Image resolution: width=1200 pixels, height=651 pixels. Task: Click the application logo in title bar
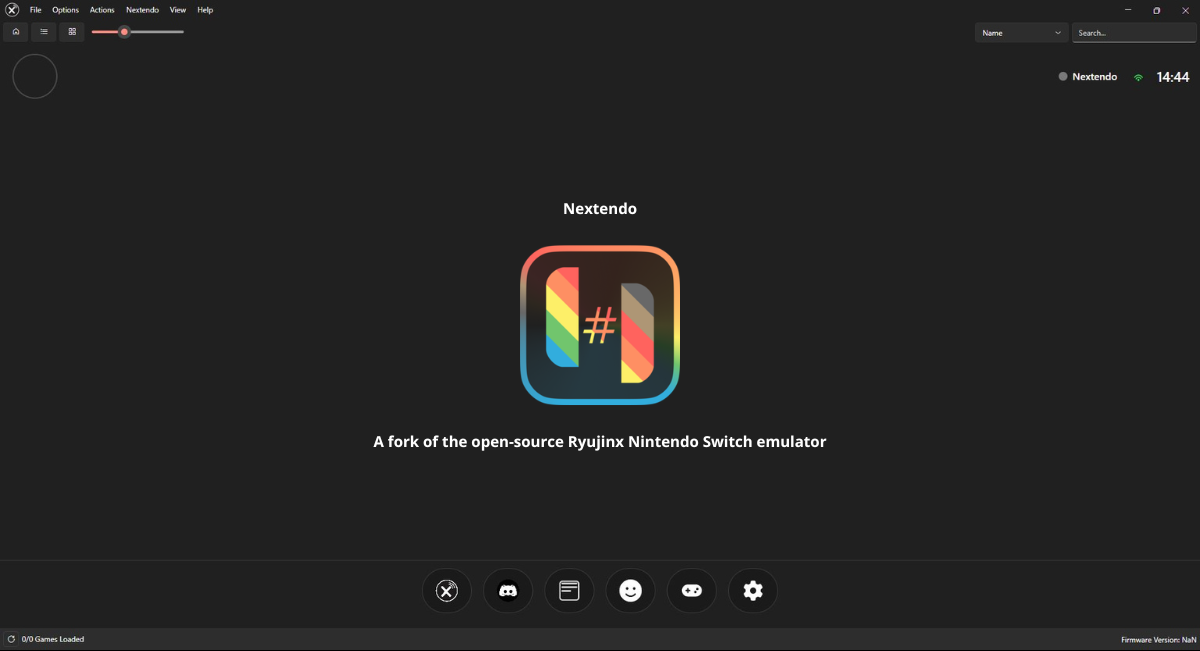pyautogui.click(x=12, y=10)
